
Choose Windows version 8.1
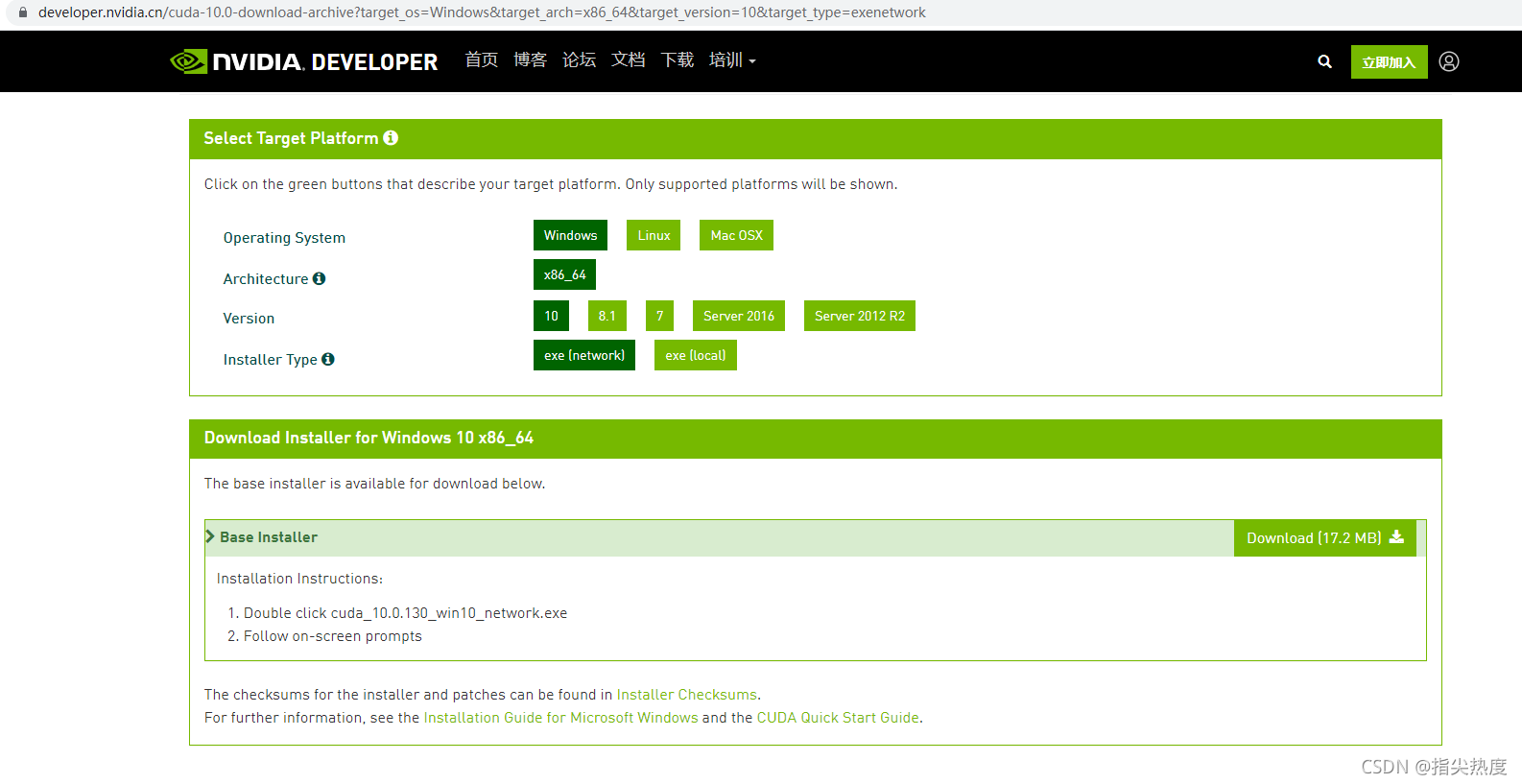(x=607, y=316)
